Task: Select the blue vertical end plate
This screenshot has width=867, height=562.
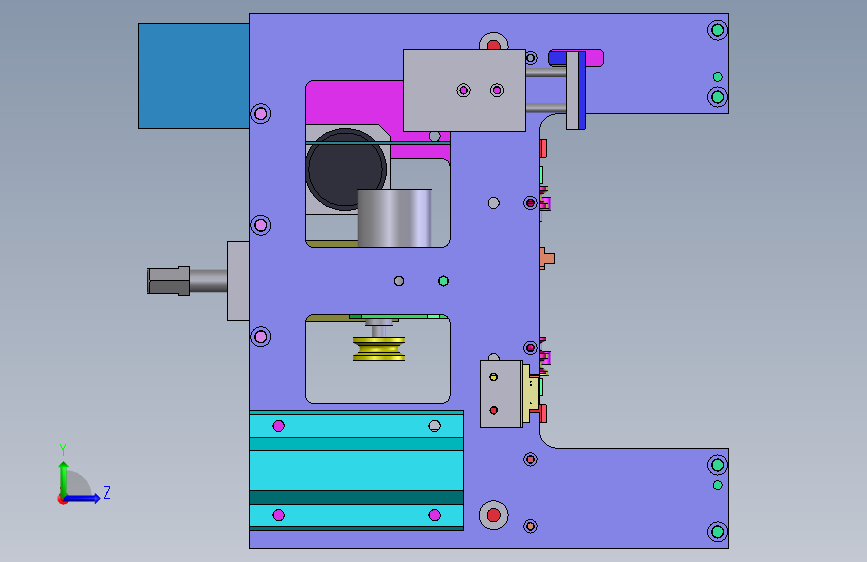Action: (582, 91)
